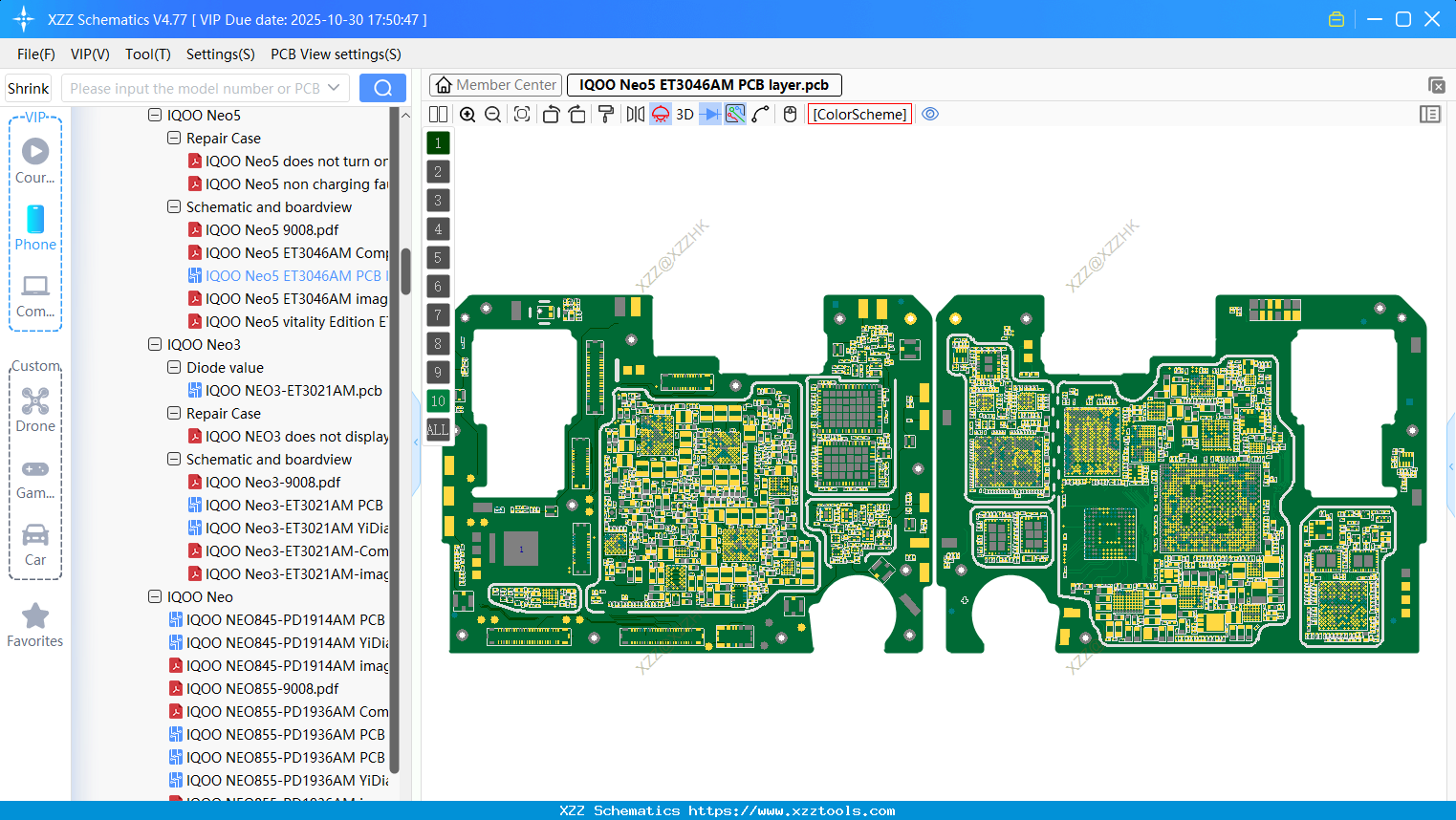Screen dimensions: 1456x820
Task: Rotate the board clockwise
Action: coord(576,115)
